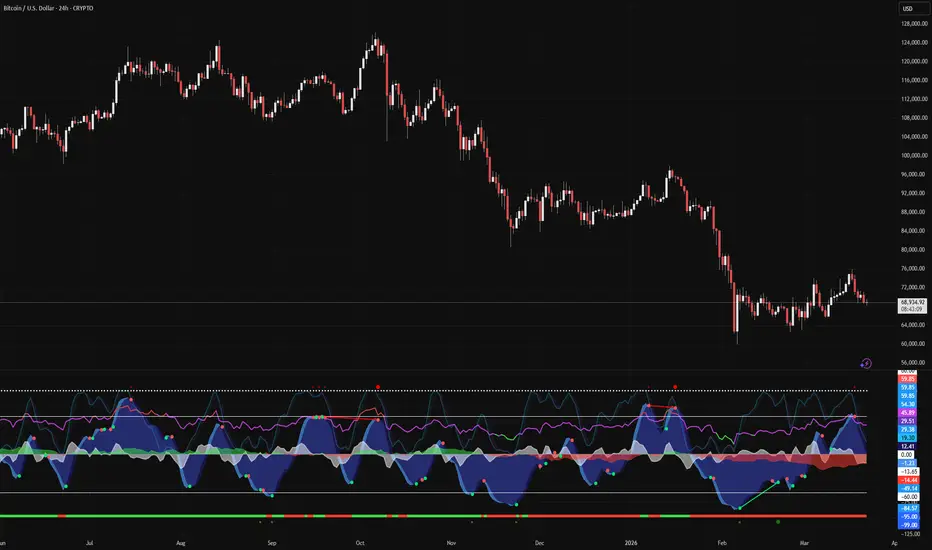Click the red signal dot above October oscillator peak
Screen dimensions: 932x550
coord(378,387)
